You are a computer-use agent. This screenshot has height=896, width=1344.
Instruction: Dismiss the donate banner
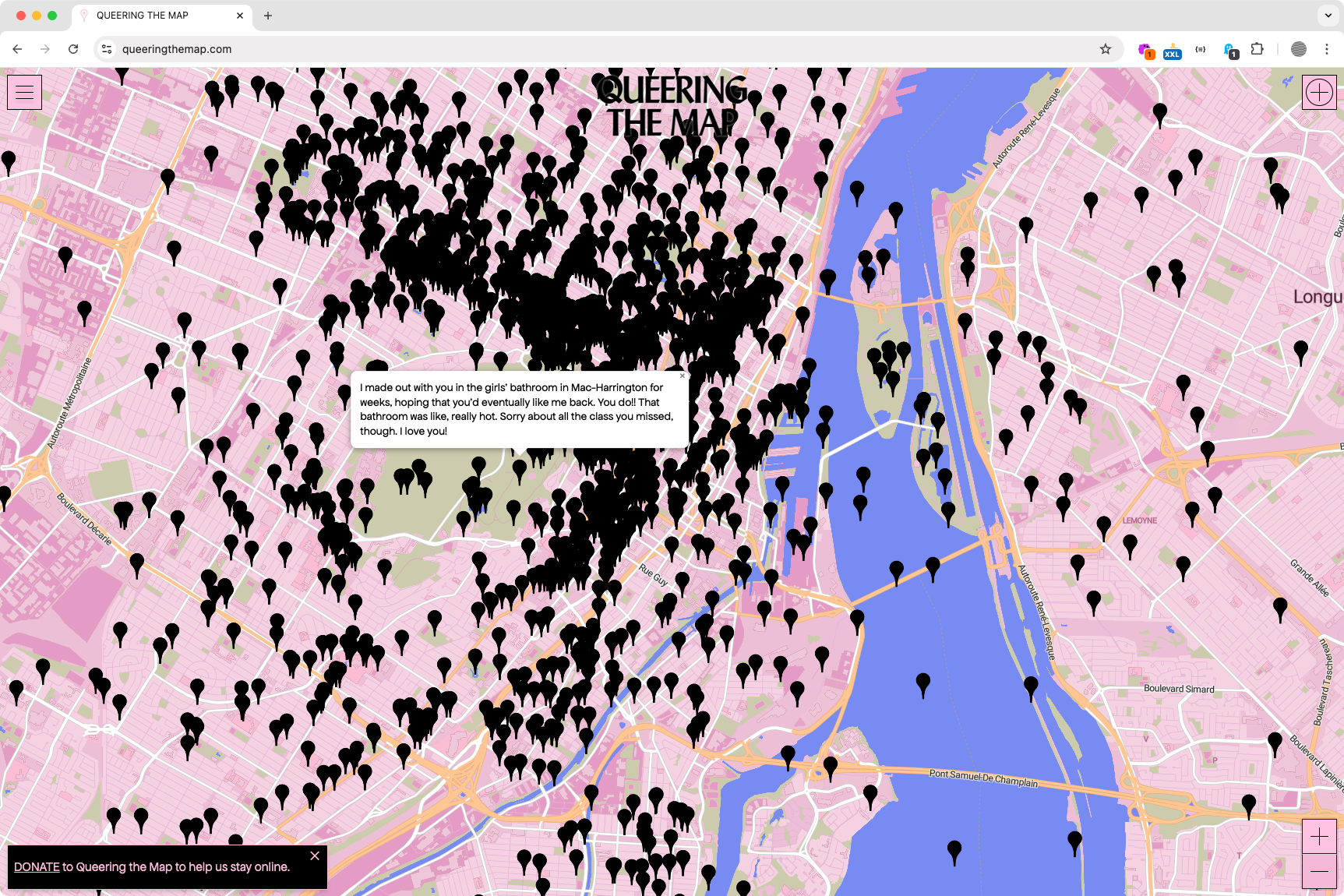point(315,855)
